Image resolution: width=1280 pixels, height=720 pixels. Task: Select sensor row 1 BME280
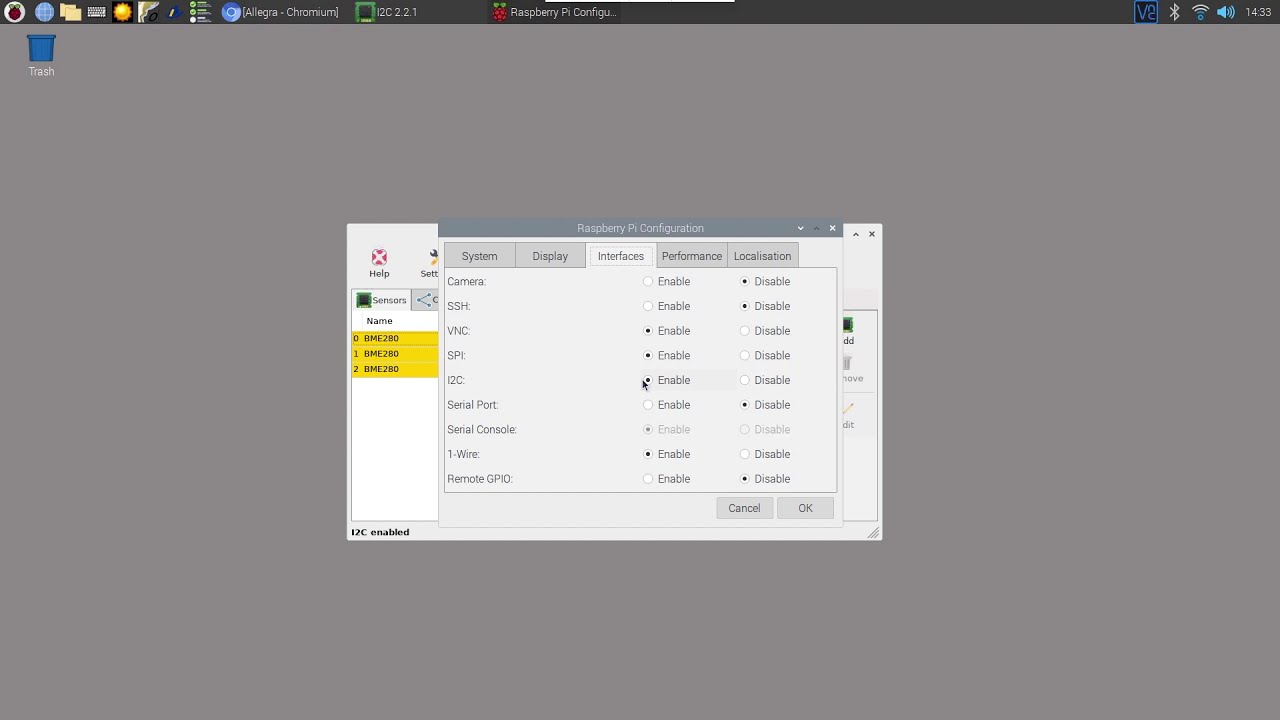click(x=395, y=354)
